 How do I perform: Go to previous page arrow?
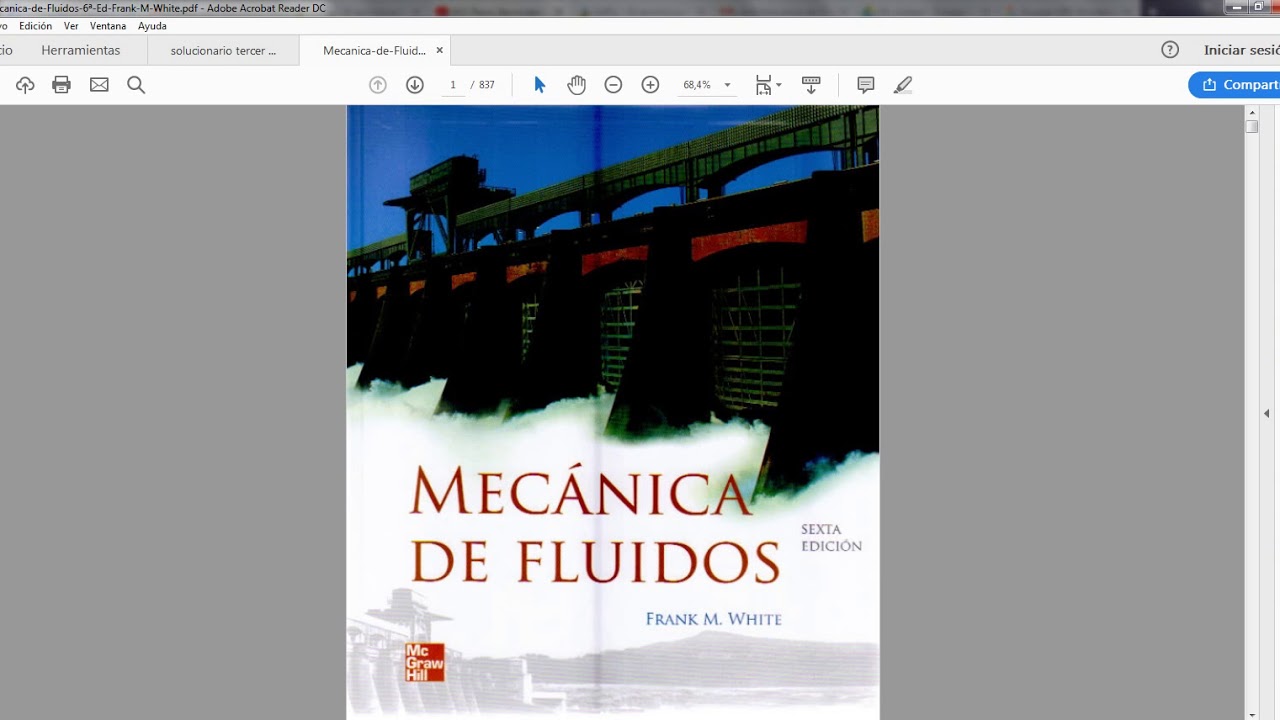[378, 85]
